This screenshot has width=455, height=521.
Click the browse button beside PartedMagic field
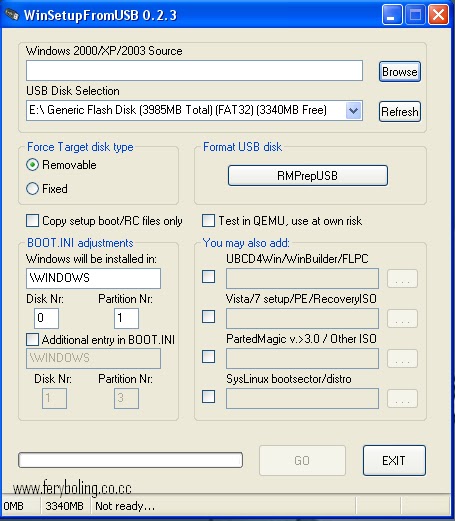coord(402,359)
